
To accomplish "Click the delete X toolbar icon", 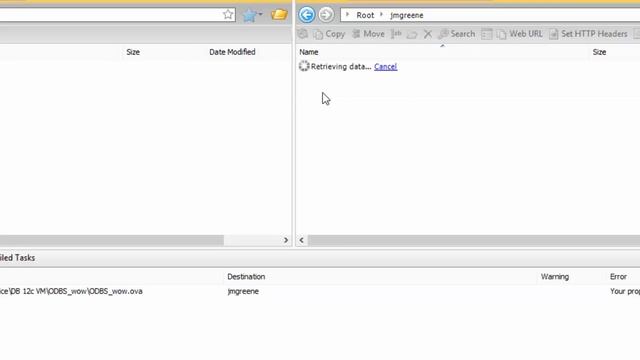I will pyautogui.click(x=428, y=34).
